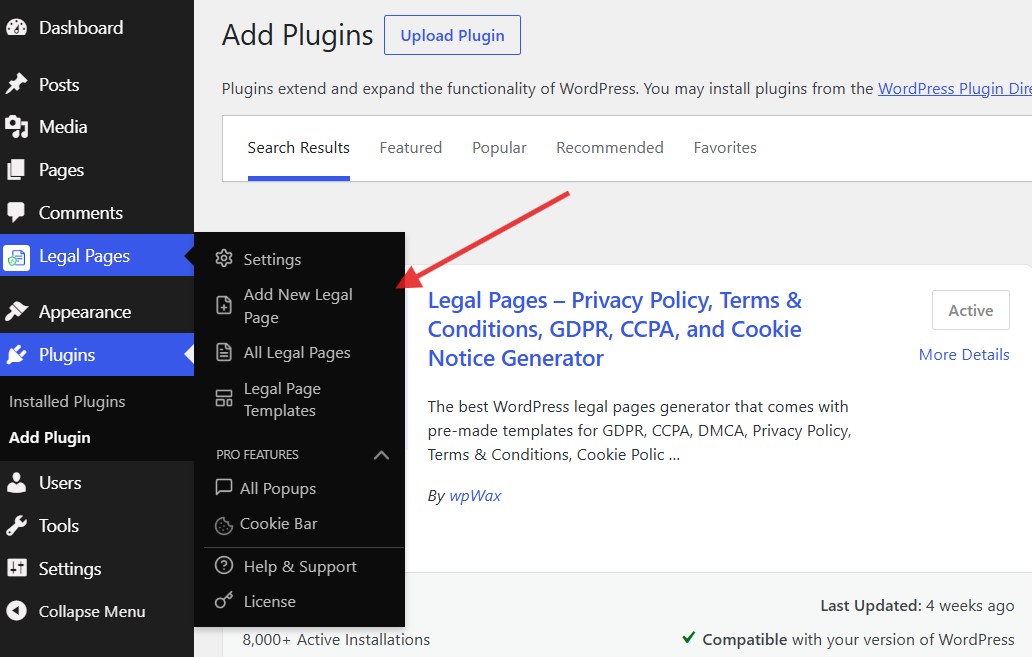Click the Active plugin status button
The width and height of the screenshot is (1032, 657).
[970, 310]
